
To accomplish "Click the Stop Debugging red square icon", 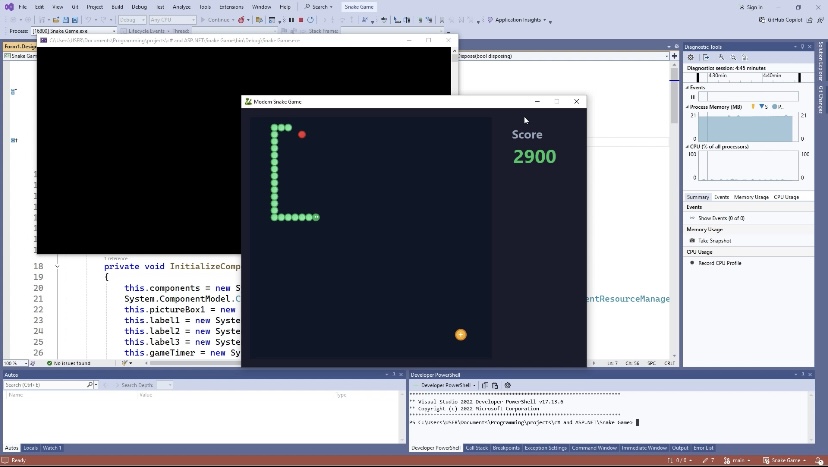I will (x=301, y=20).
